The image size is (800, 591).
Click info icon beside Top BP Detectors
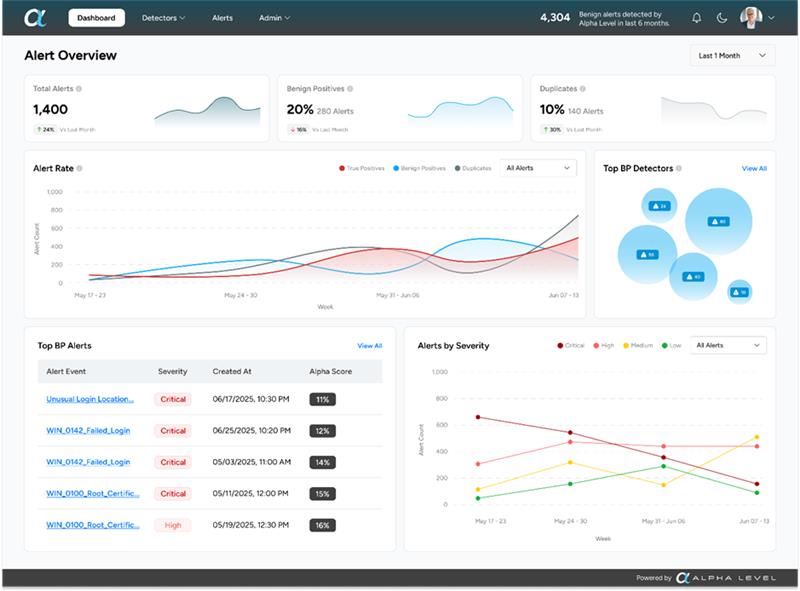pos(680,169)
